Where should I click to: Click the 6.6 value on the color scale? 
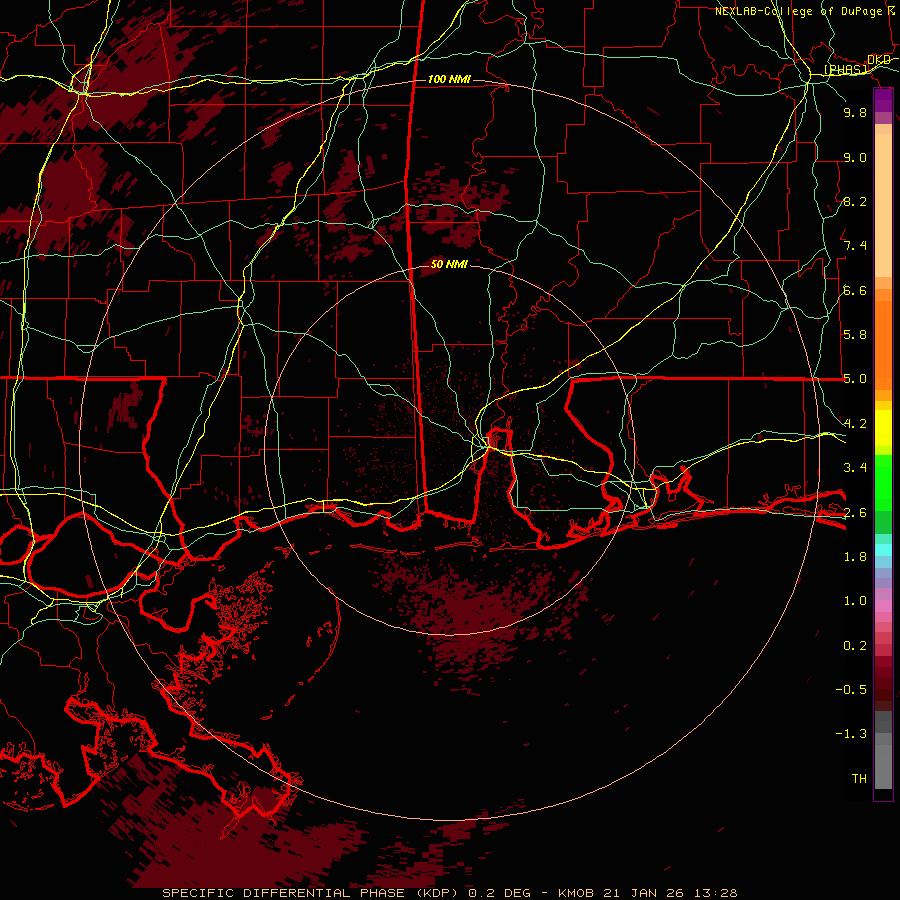coord(855,290)
